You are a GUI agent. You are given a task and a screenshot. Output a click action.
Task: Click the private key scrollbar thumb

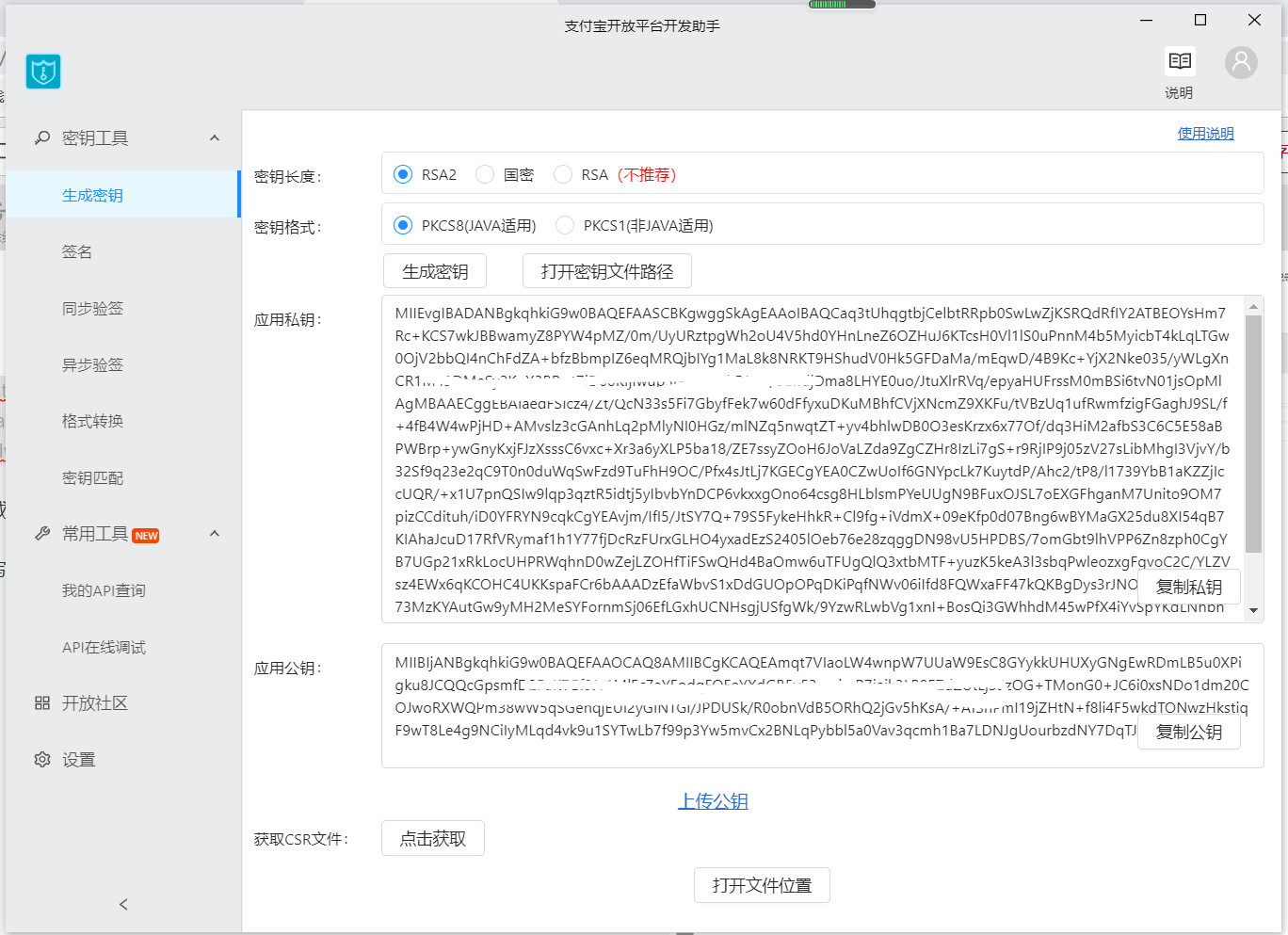click(x=1253, y=434)
